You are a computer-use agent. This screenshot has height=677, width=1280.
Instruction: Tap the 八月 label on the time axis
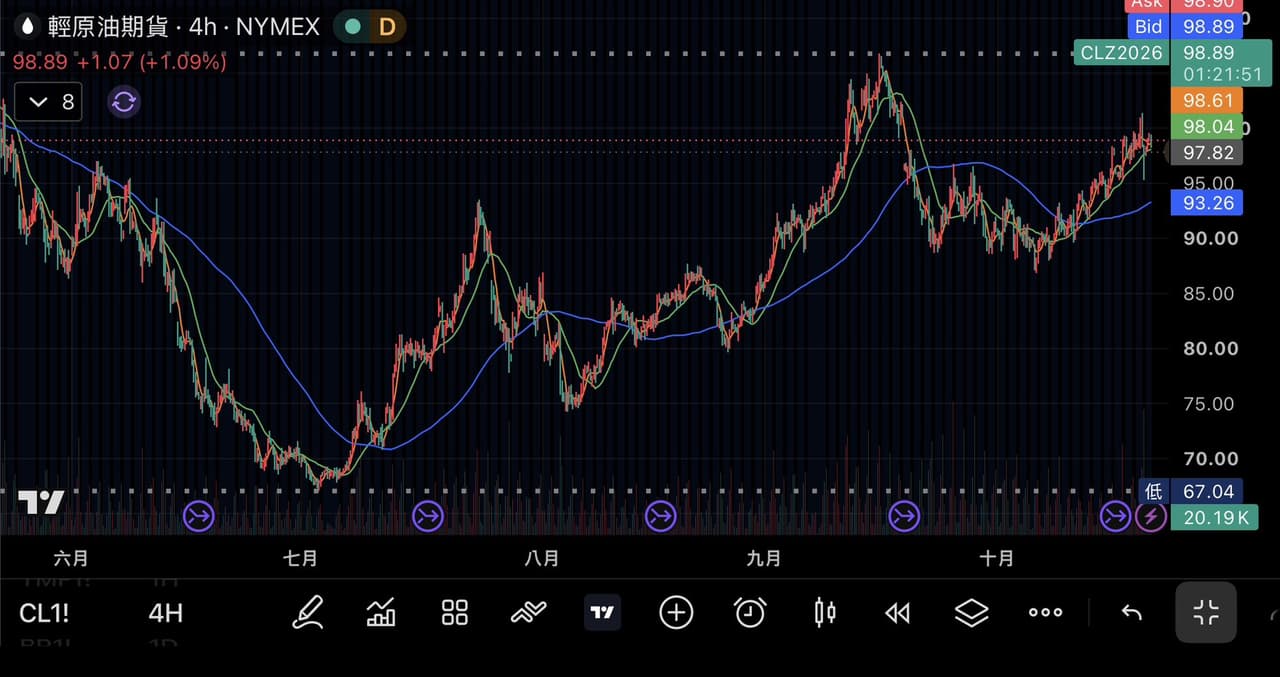point(541,559)
